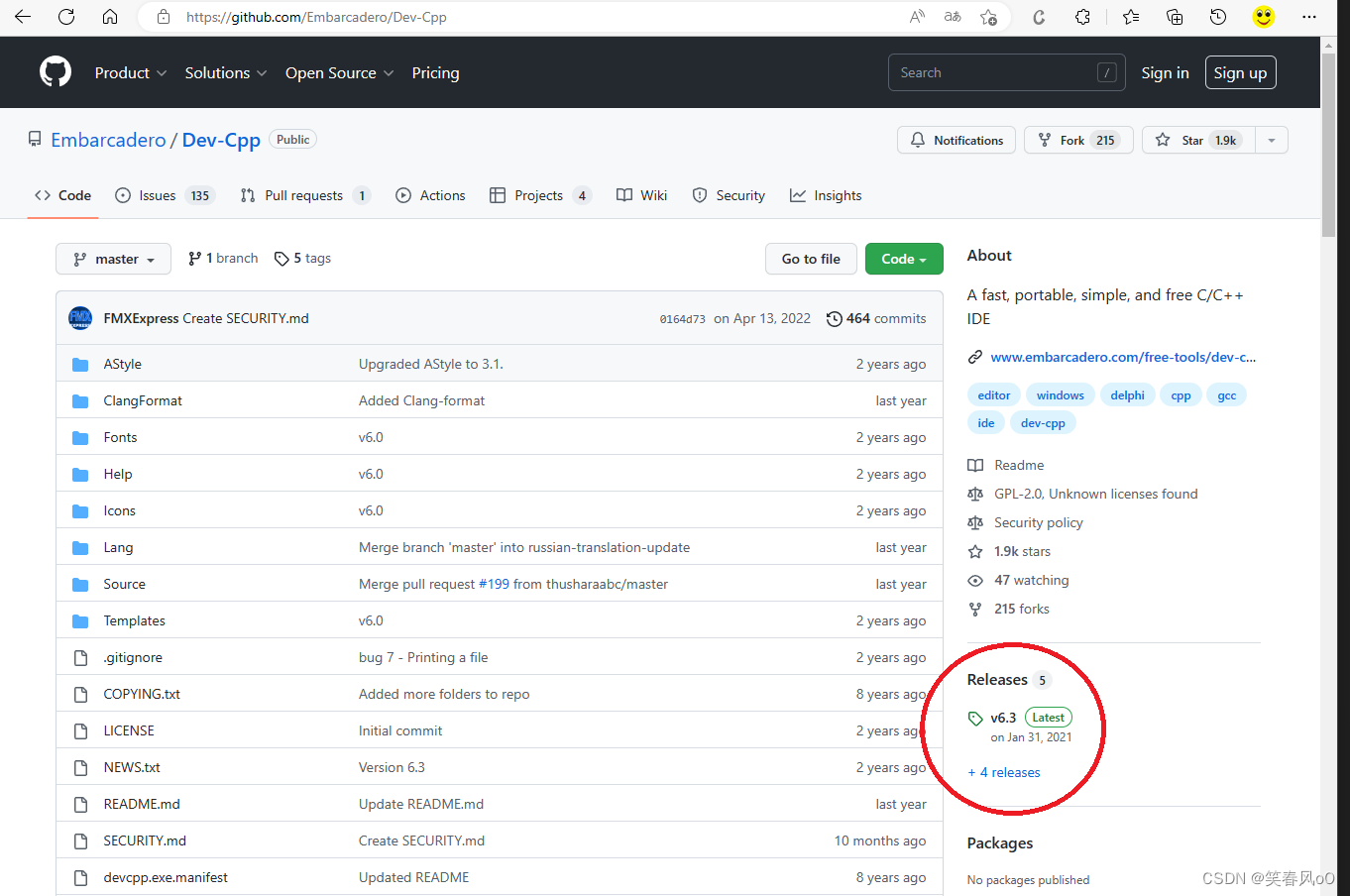The height and width of the screenshot is (896, 1350).
Task: Click the Sign in link
Action: click(1165, 72)
